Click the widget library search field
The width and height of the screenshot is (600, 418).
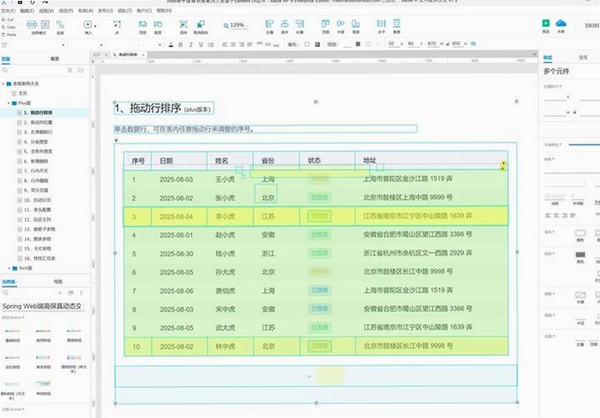click(x=31, y=293)
